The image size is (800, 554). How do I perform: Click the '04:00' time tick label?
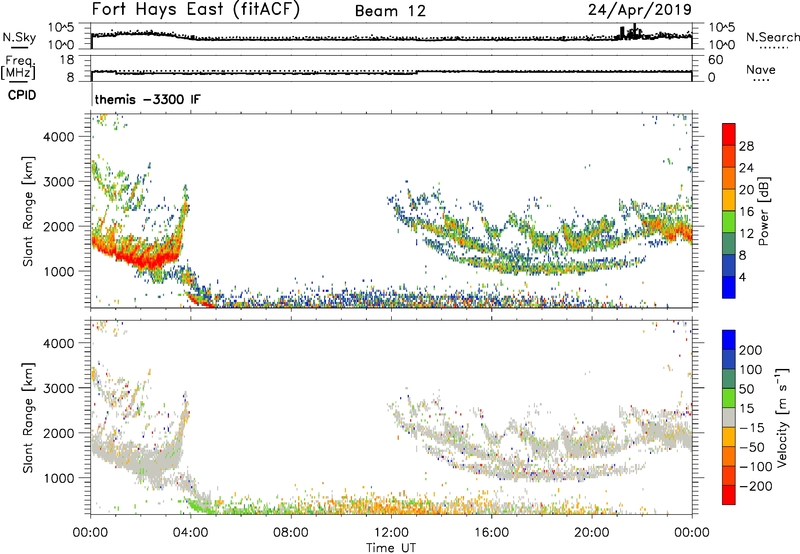[191, 533]
